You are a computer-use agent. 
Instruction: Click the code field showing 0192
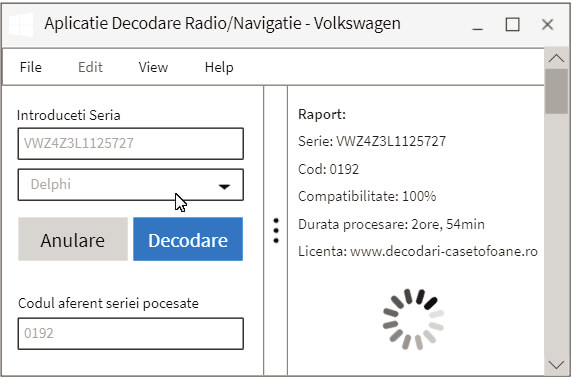(x=131, y=334)
